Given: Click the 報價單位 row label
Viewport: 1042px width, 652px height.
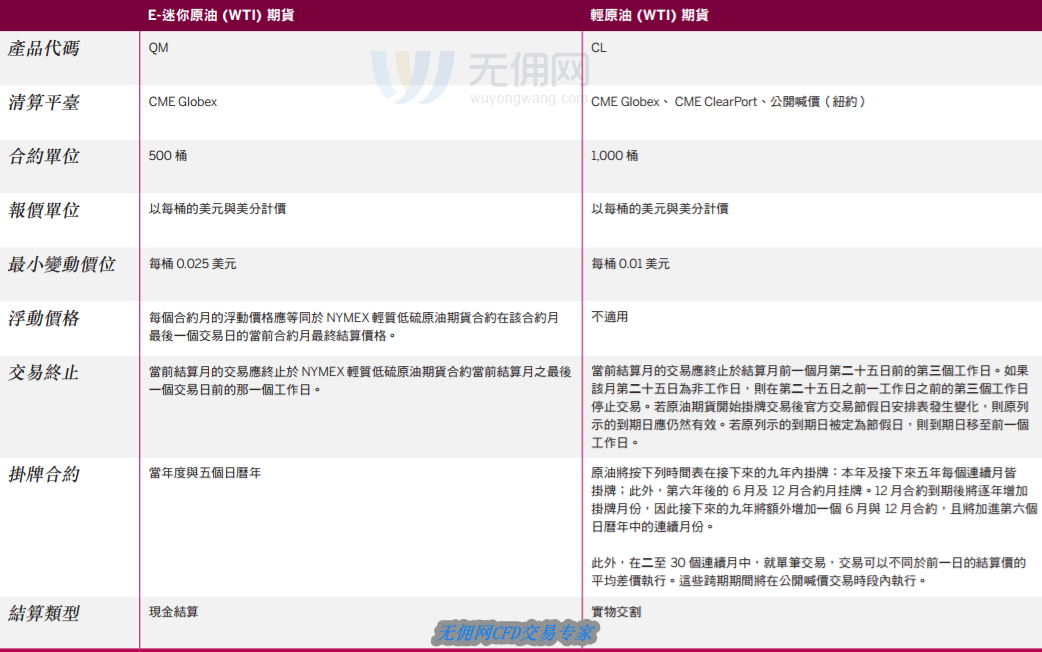Looking at the screenshot, I should click(43, 210).
